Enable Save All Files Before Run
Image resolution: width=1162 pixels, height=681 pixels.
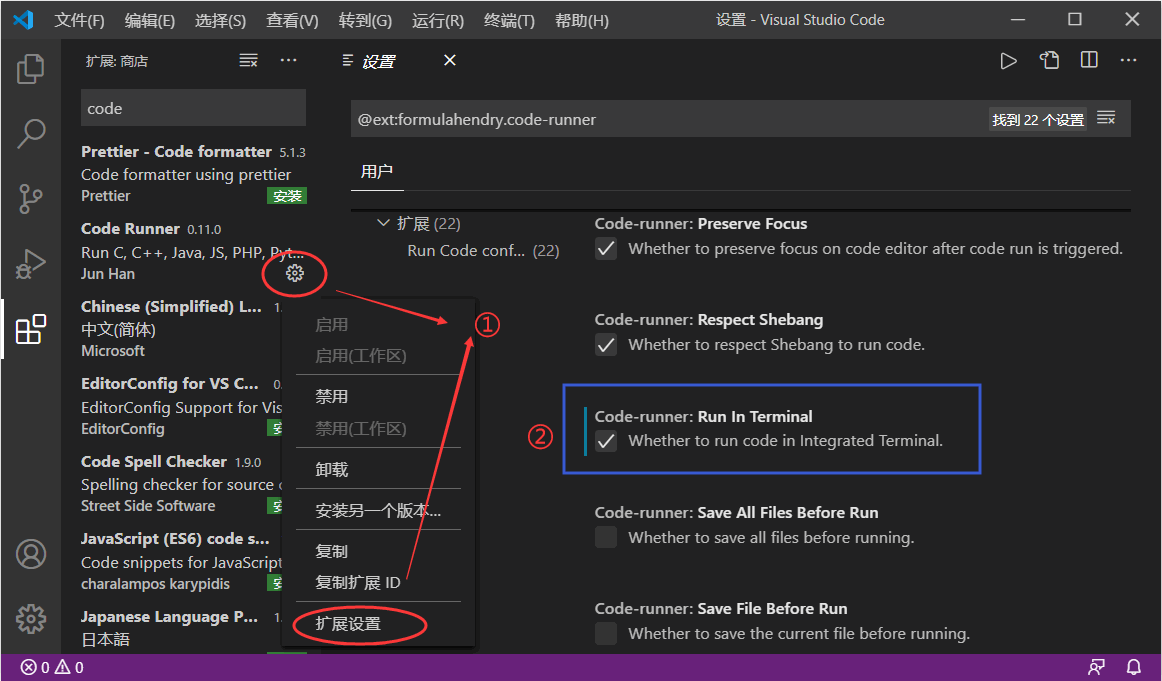[x=606, y=537]
